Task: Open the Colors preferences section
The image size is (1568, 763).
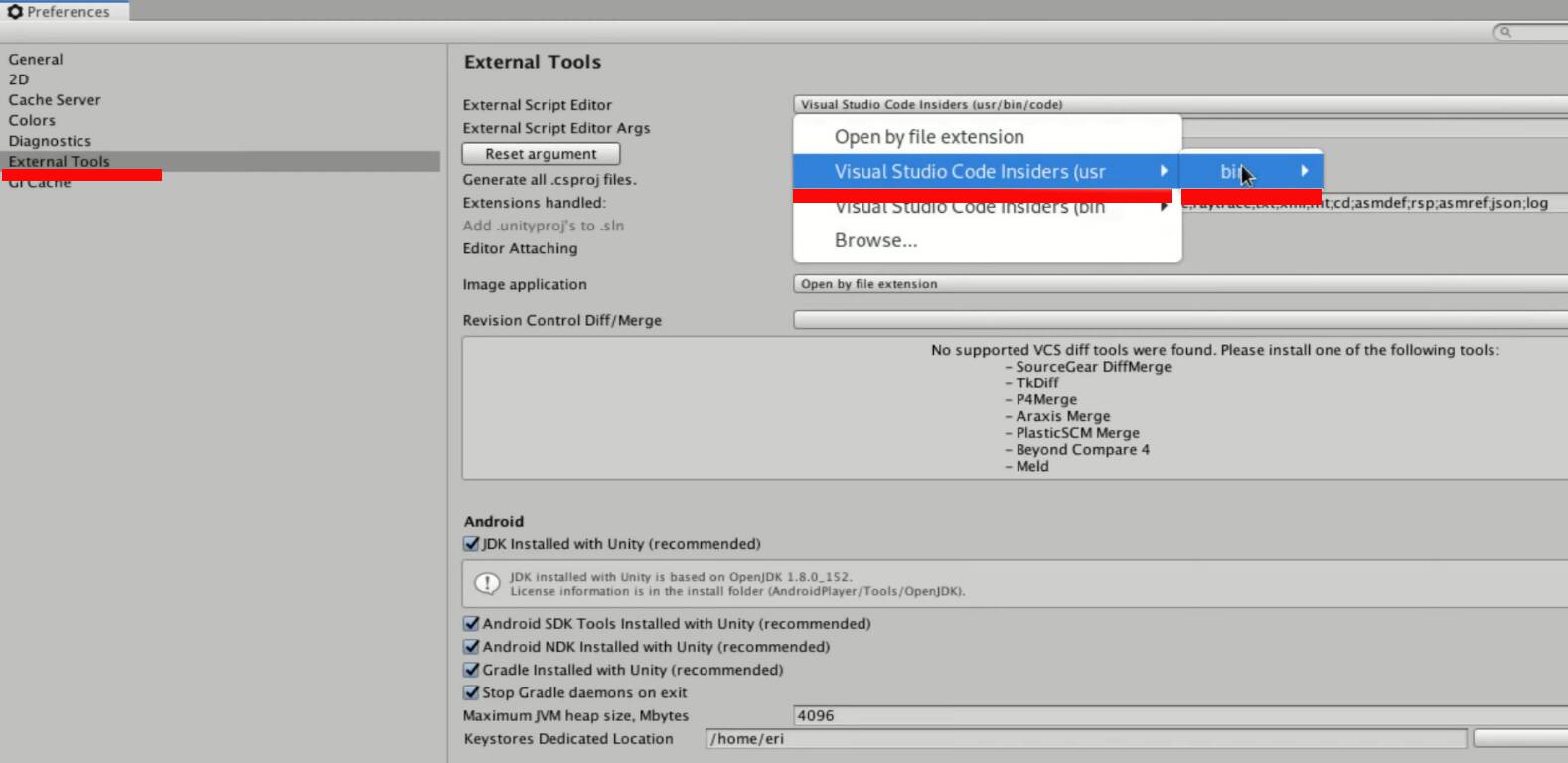Action: pyautogui.click(x=32, y=120)
